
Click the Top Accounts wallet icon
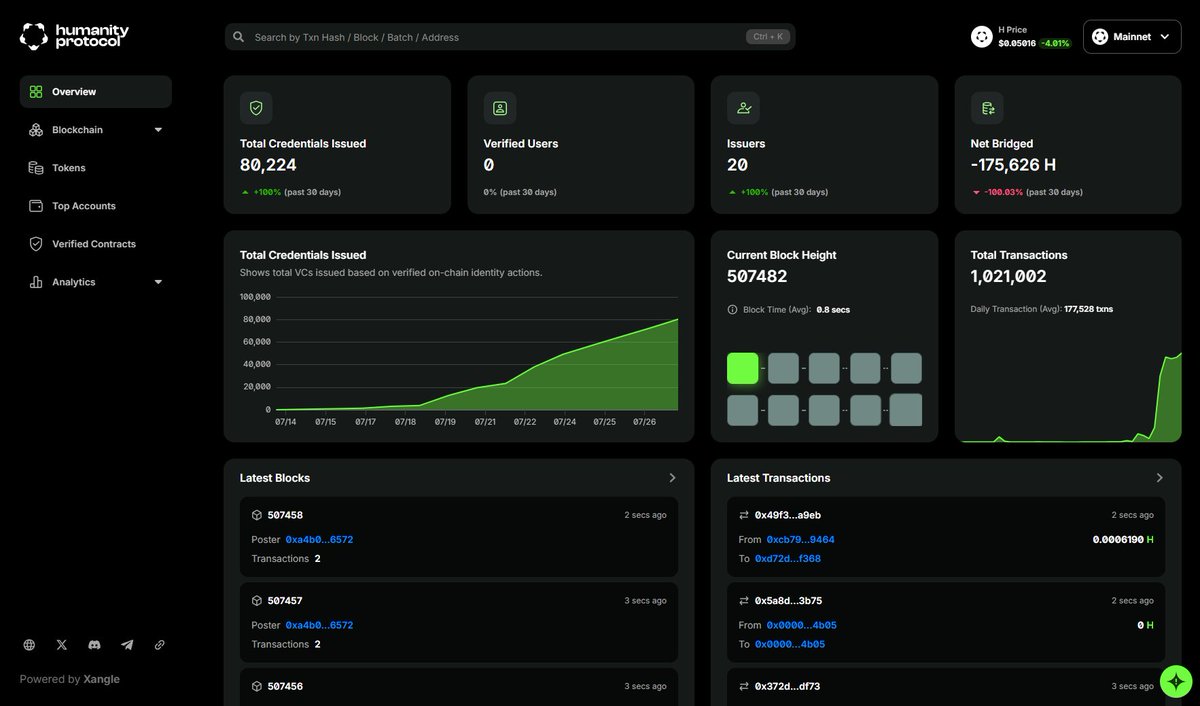pos(36,206)
